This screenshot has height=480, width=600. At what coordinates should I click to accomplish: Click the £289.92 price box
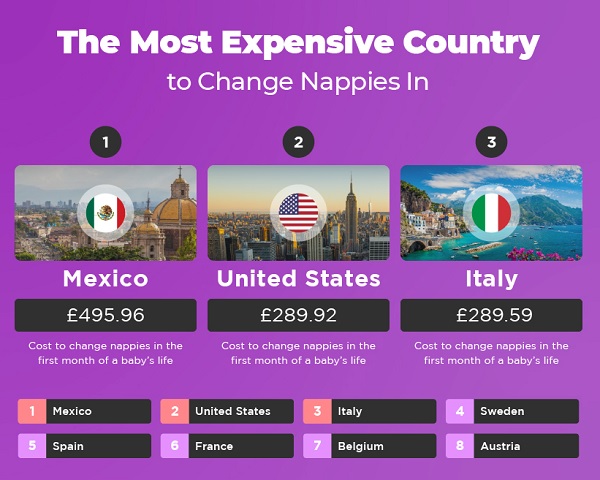(x=298, y=315)
